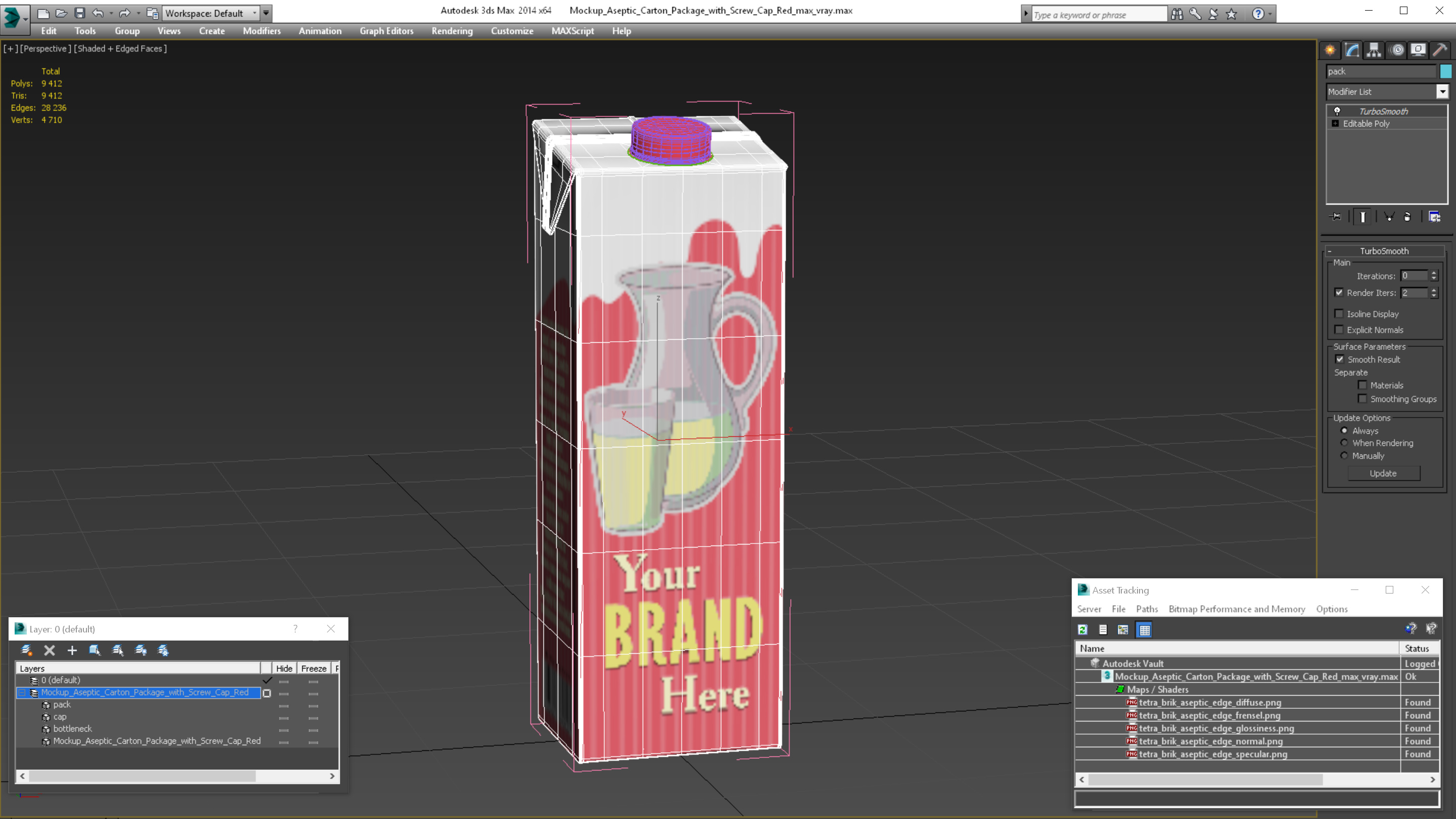Enable the Explicit Normals checkbox
Image resolution: width=1456 pixels, height=819 pixels.
(1338, 329)
